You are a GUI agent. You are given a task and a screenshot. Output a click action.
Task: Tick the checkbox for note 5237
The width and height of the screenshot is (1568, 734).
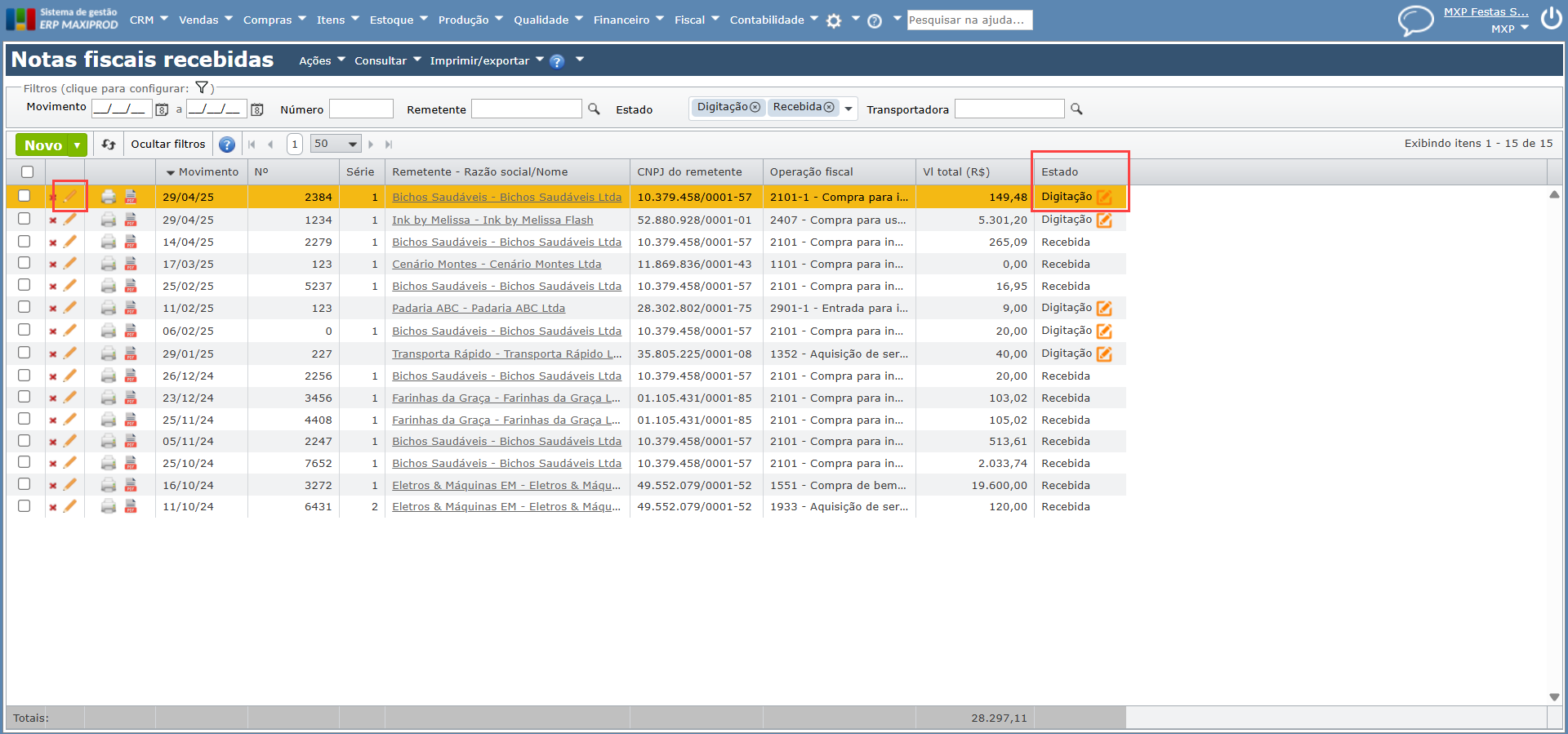tap(24, 285)
